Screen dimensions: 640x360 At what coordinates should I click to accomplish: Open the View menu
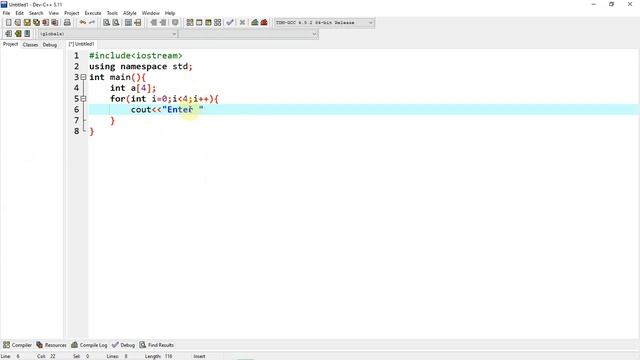pyautogui.click(x=53, y=13)
